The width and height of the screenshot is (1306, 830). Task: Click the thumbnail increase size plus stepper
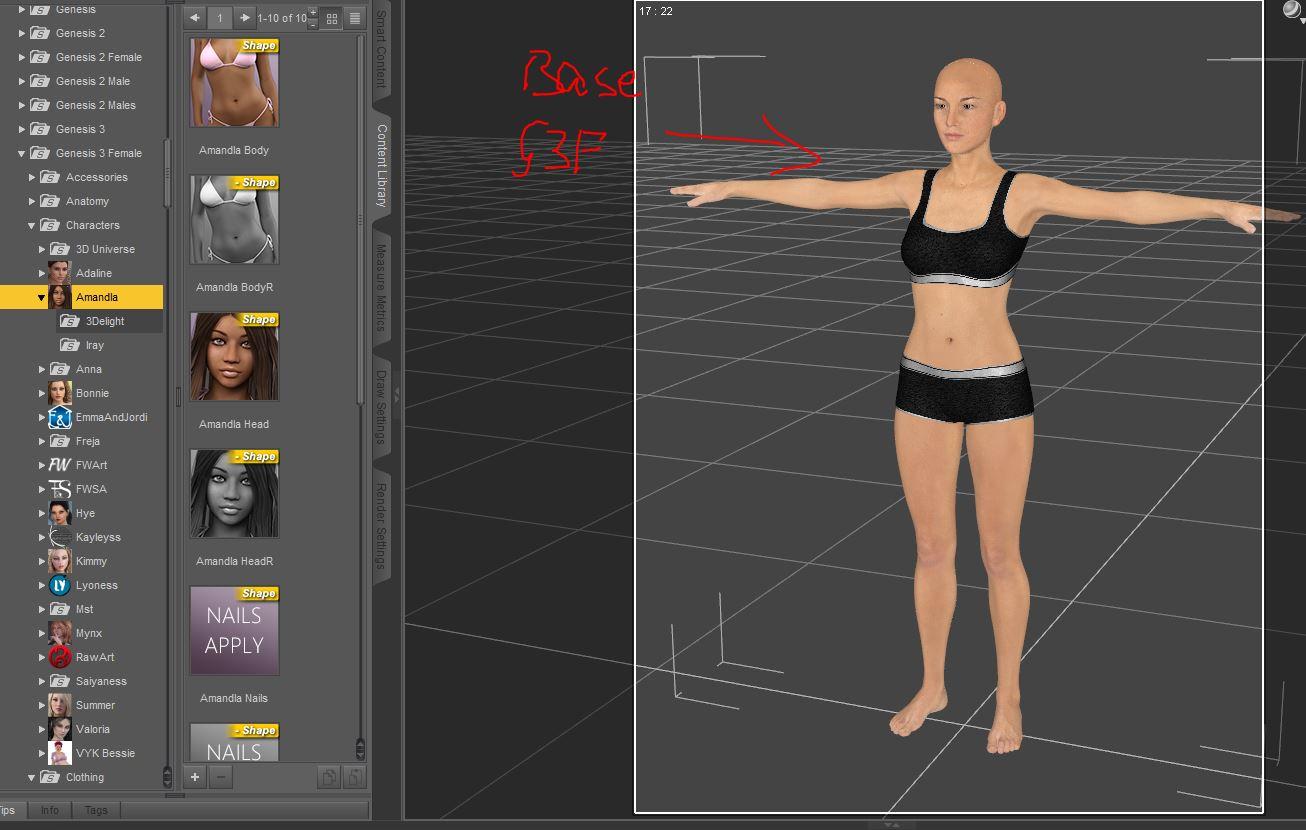click(x=313, y=12)
